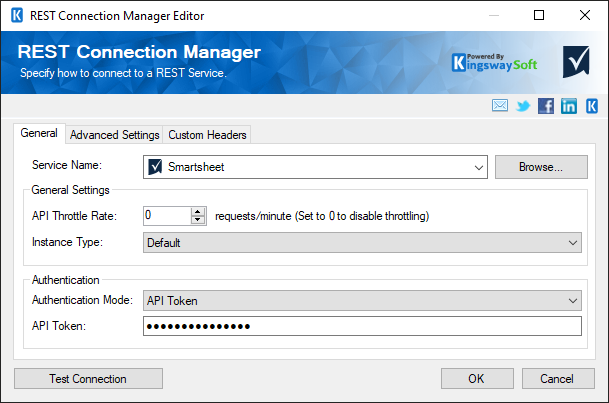This screenshot has height=403, width=609.
Task: Click into the API Throttle Rate field
Action: click(x=167, y=215)
